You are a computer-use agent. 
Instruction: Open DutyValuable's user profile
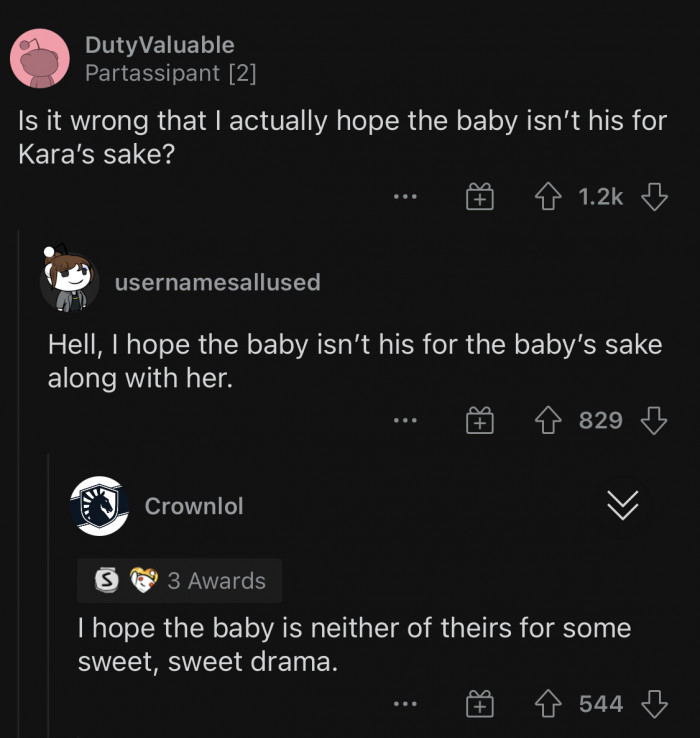[160, 45]
